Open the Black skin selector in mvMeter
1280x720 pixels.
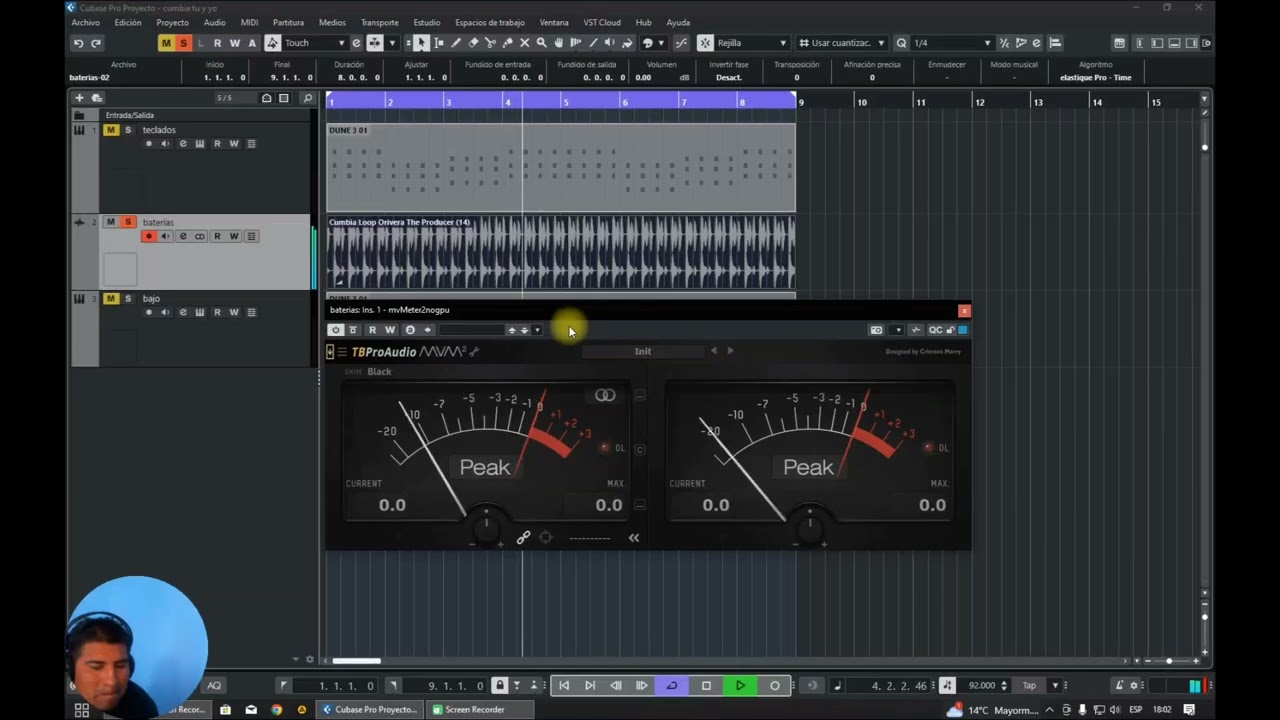[x=379, y=372]
